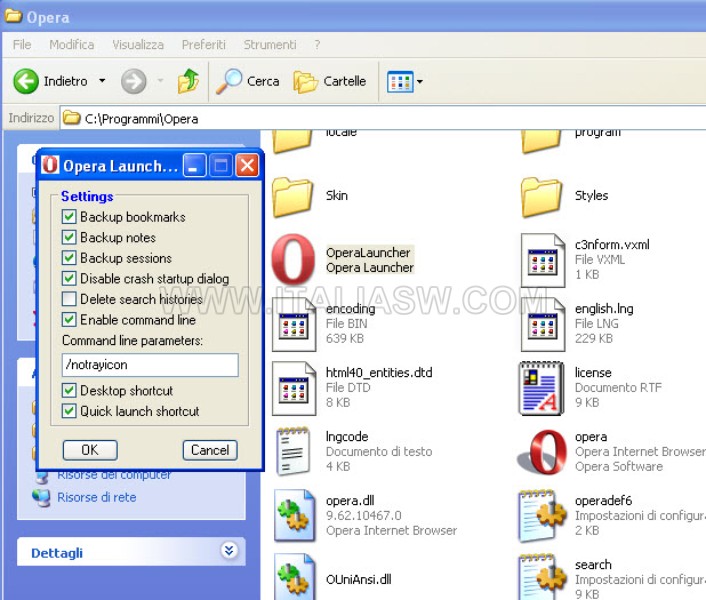Click the command line parameters field
Viewport: 706px width, 600px height.
[x=150, y=365]
